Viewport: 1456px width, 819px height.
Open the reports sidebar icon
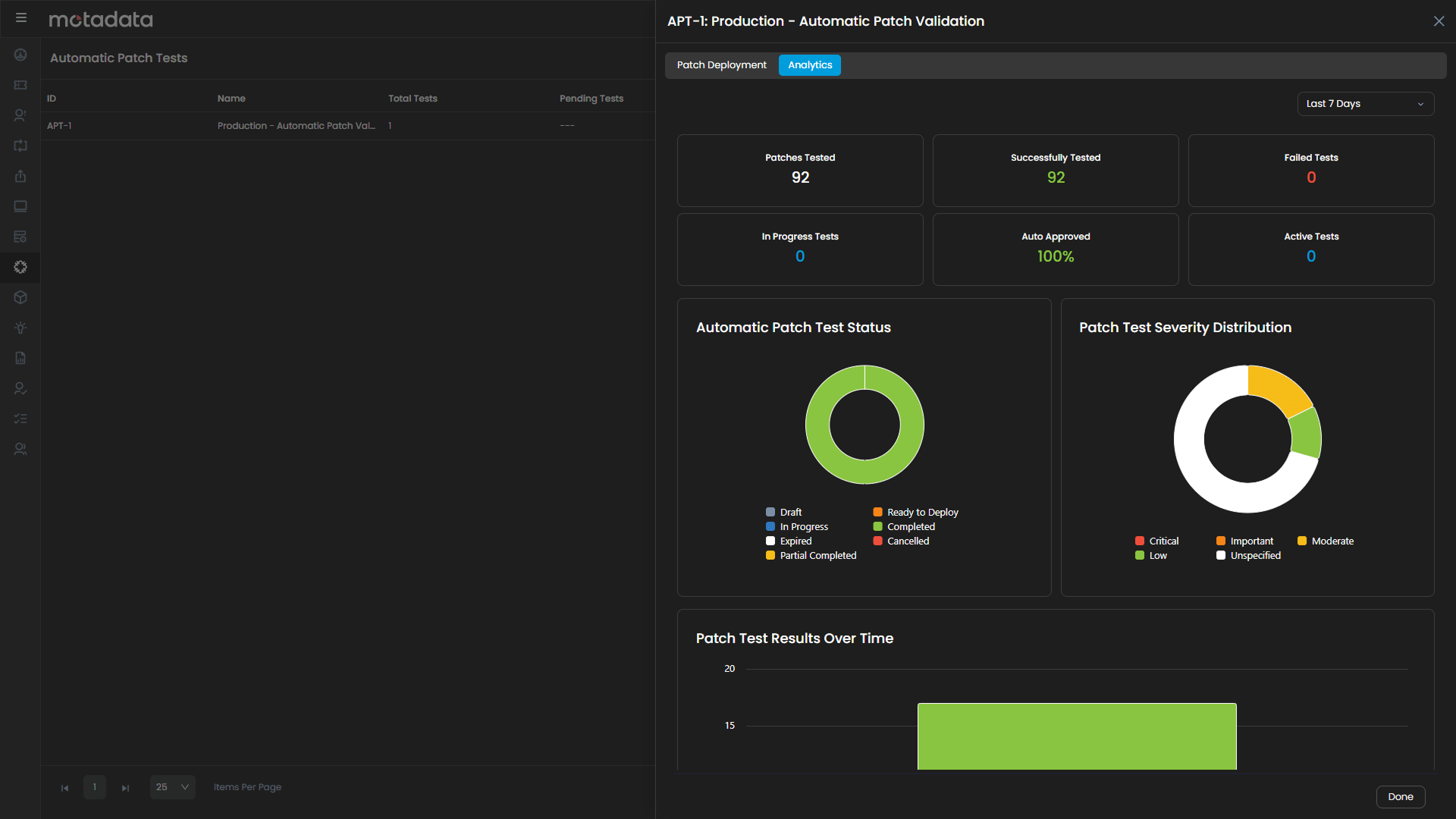[20, 358]
